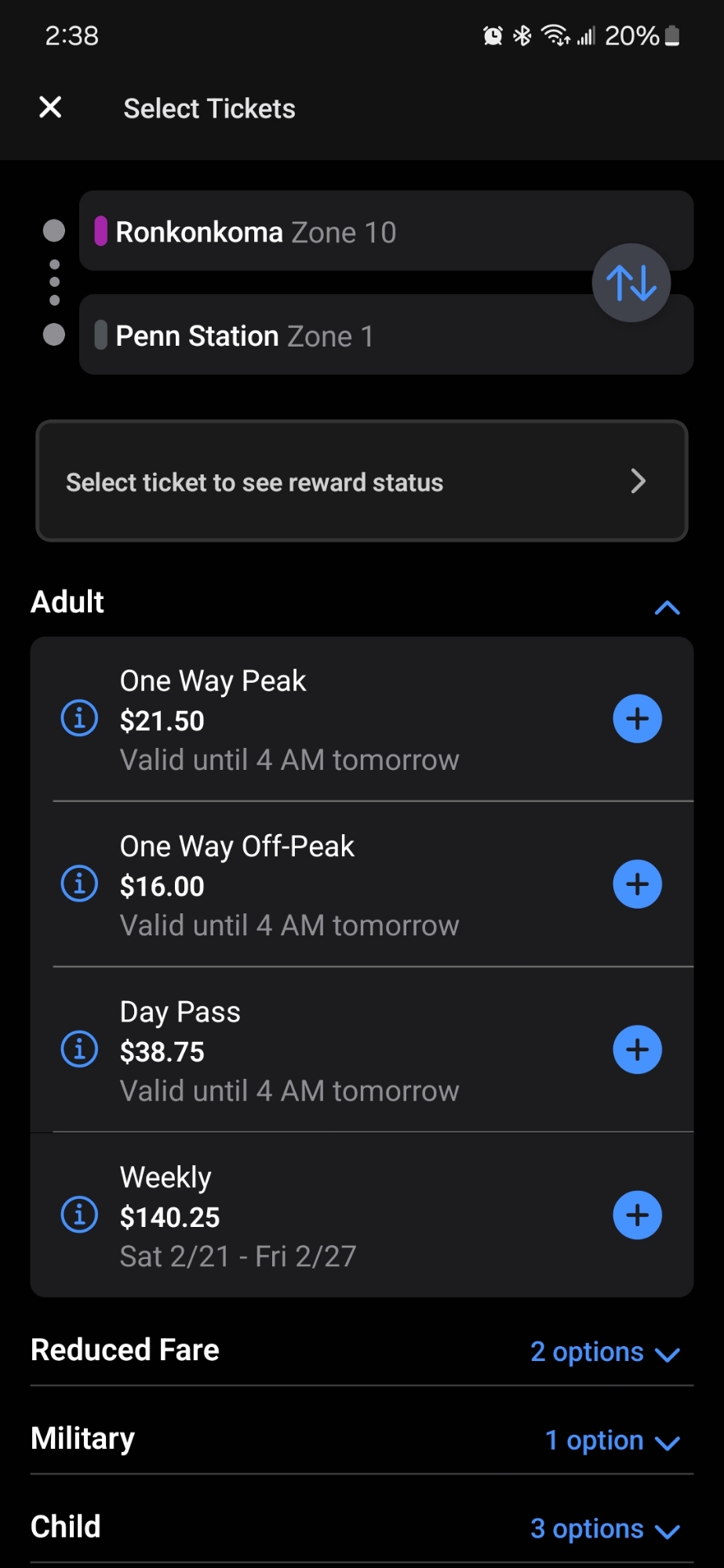Collapse the Adult ticket section
Screen dimensions: 724x1568
pos(667,608)
